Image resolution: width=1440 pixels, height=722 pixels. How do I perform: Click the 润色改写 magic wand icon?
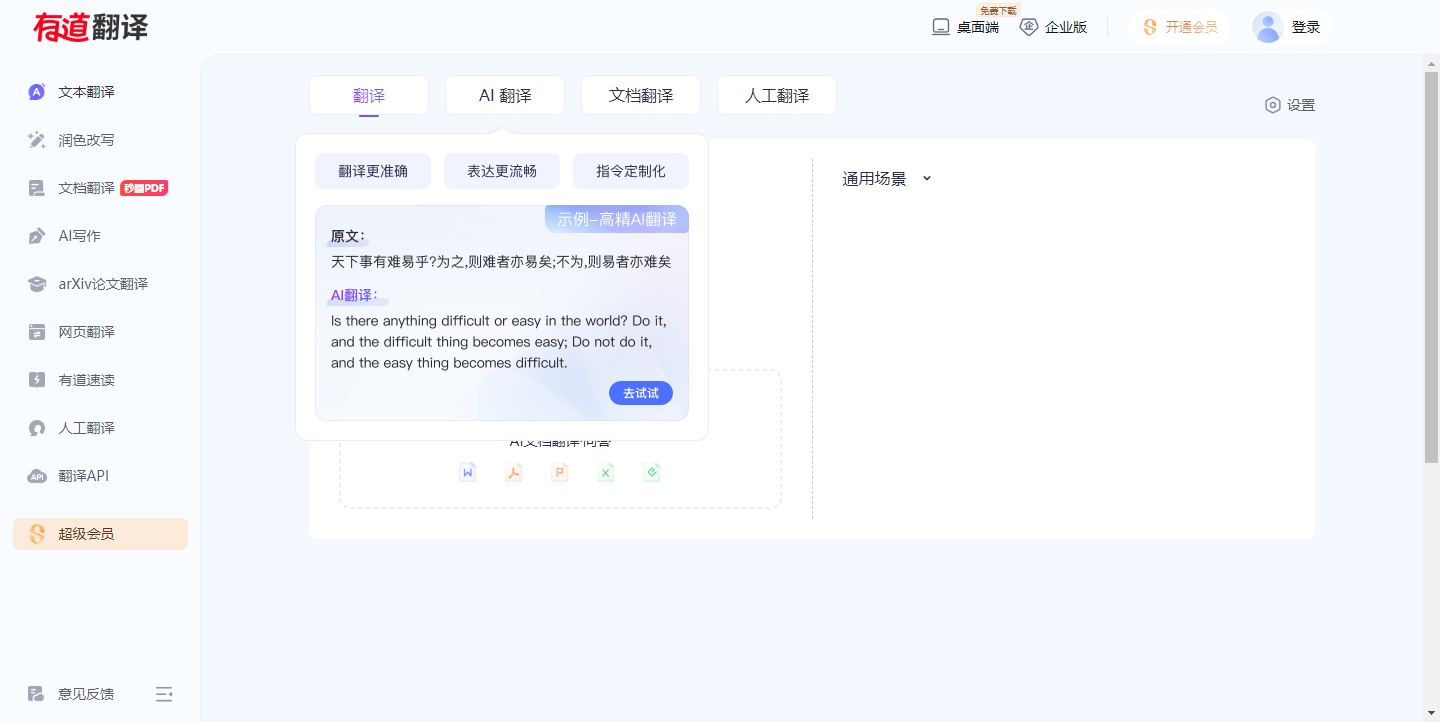click(37, 140)
